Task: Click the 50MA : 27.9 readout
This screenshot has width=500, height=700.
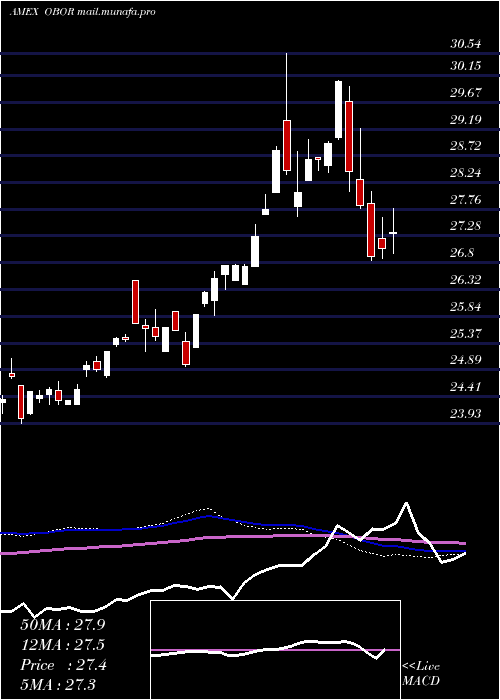Action: (x=62, y=625)
